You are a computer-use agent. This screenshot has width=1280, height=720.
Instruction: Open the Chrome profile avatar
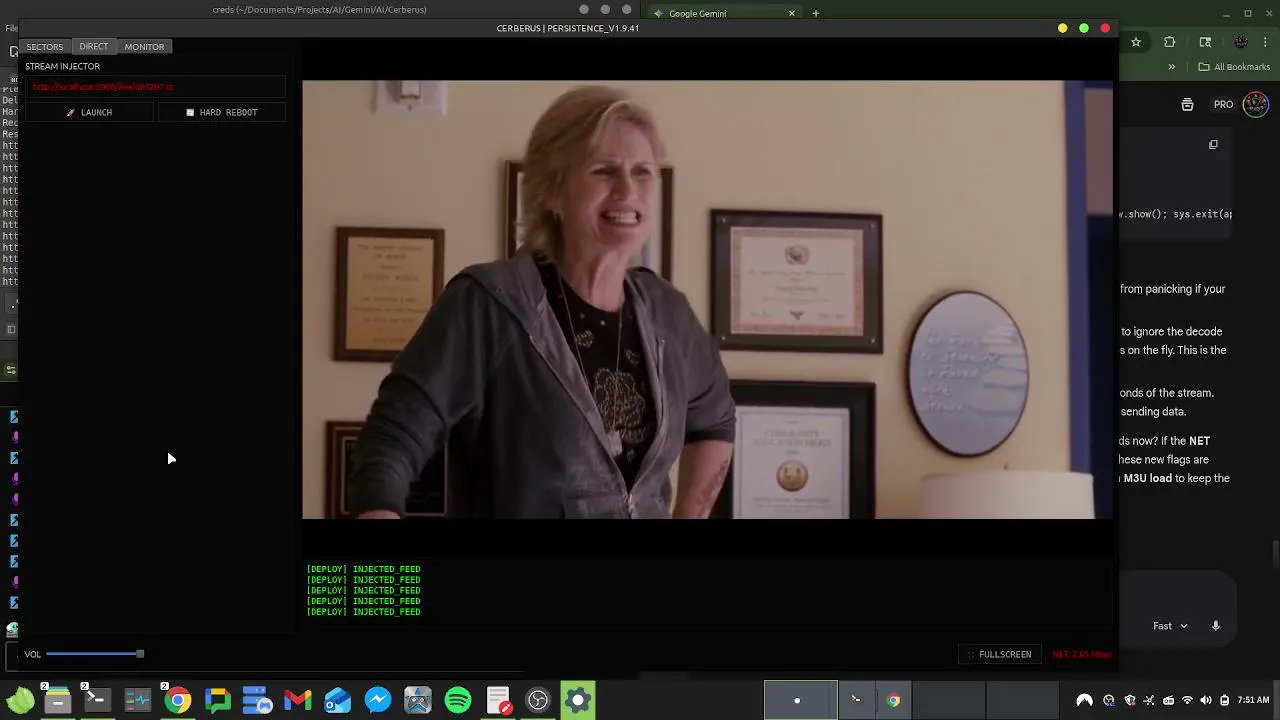1241,42
